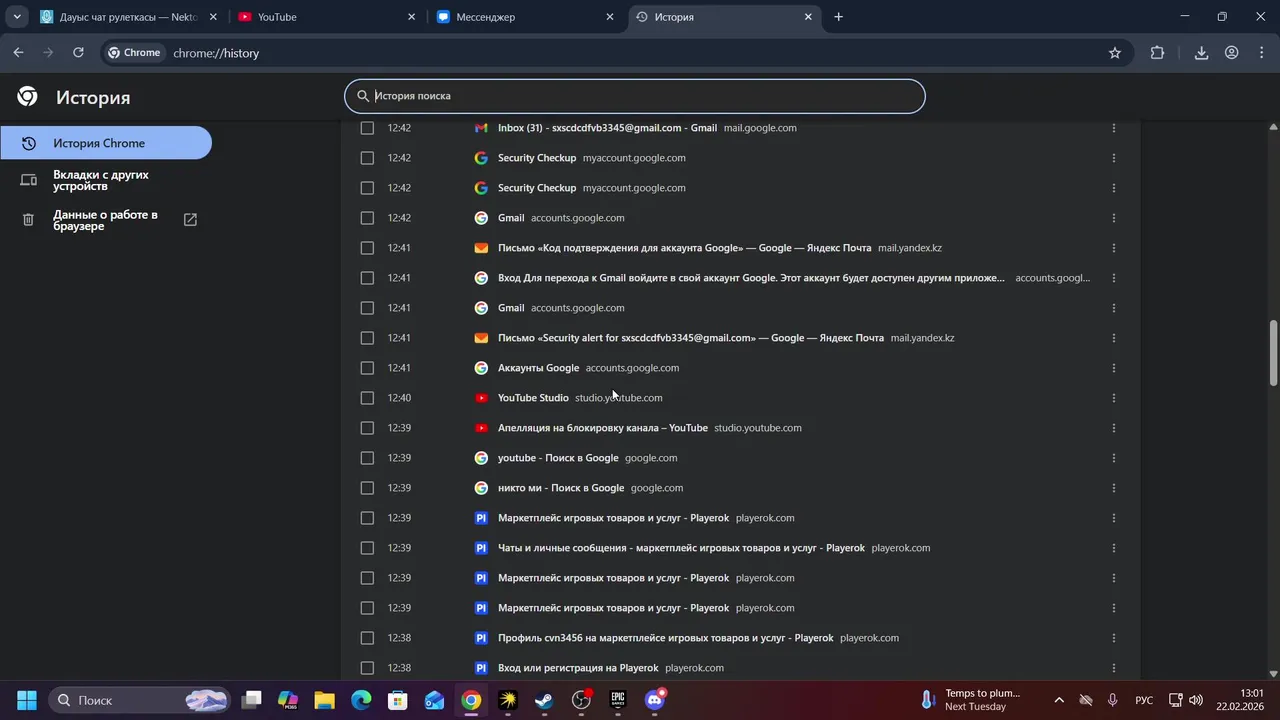
Task: Open the Письмо Security alert Yandex mail link
Action: coord(691,338)
